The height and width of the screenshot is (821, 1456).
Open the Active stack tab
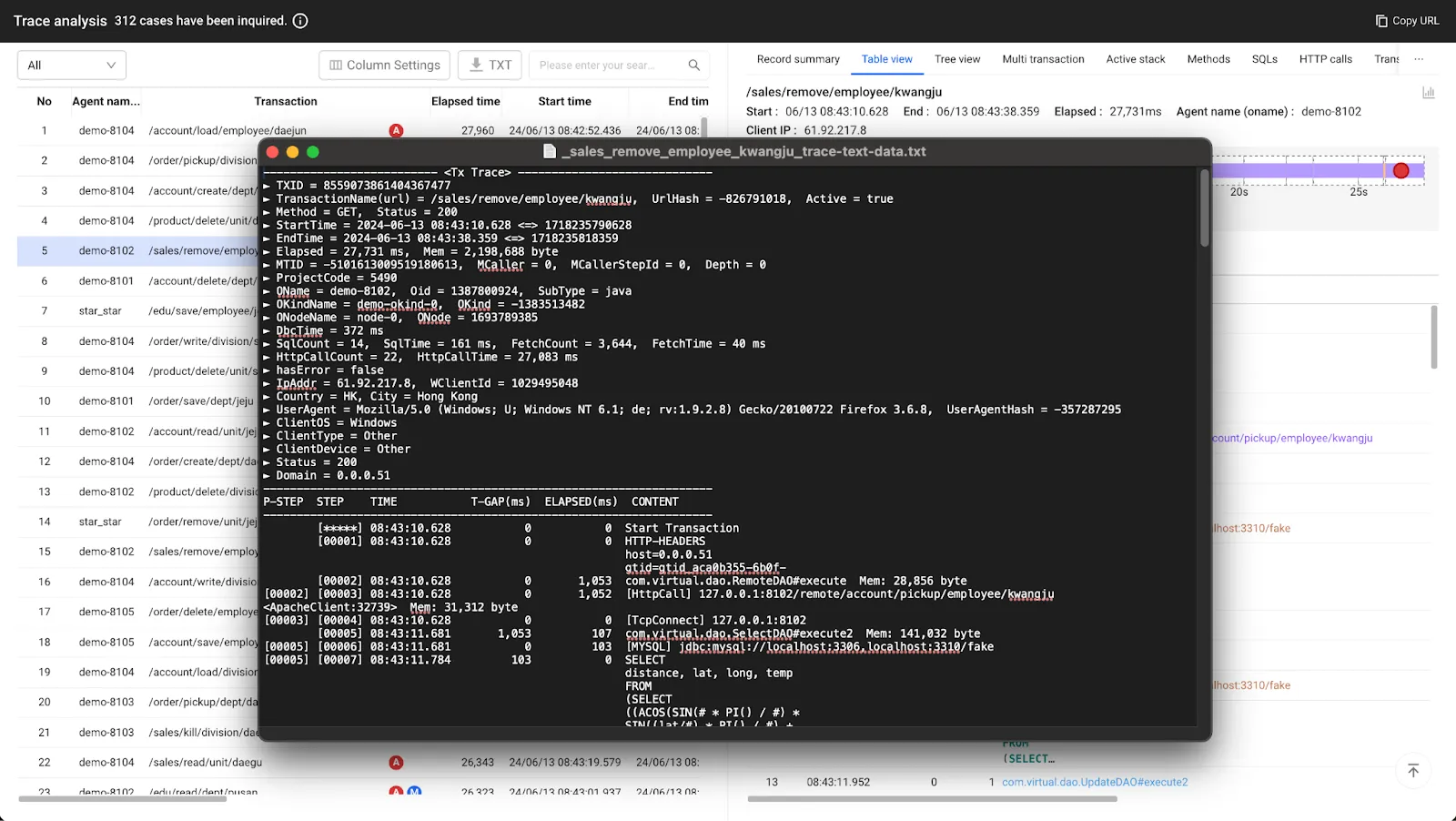point(1136,59)
